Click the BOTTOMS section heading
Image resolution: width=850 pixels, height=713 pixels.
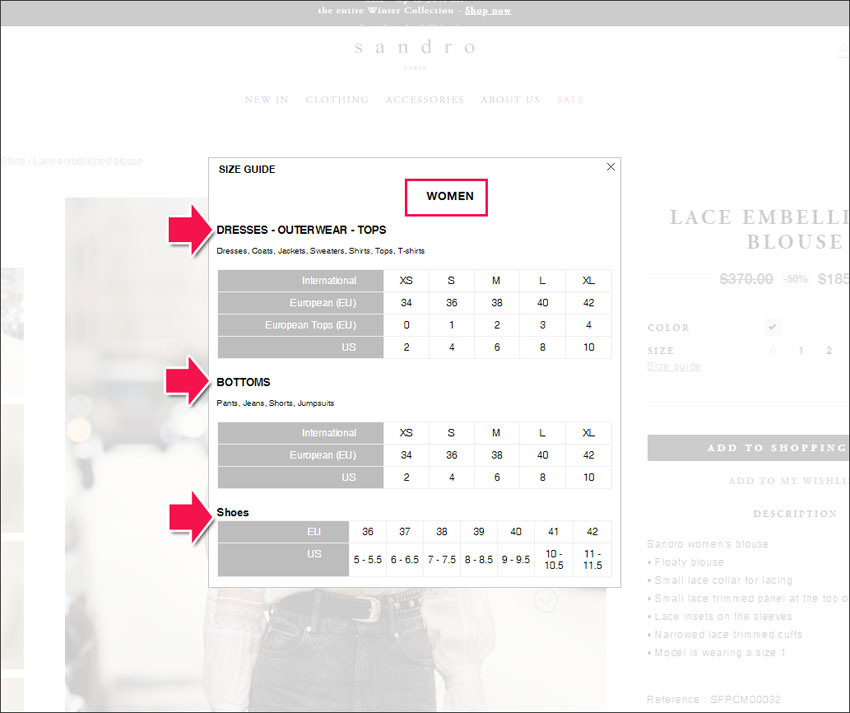pos(243,382)
